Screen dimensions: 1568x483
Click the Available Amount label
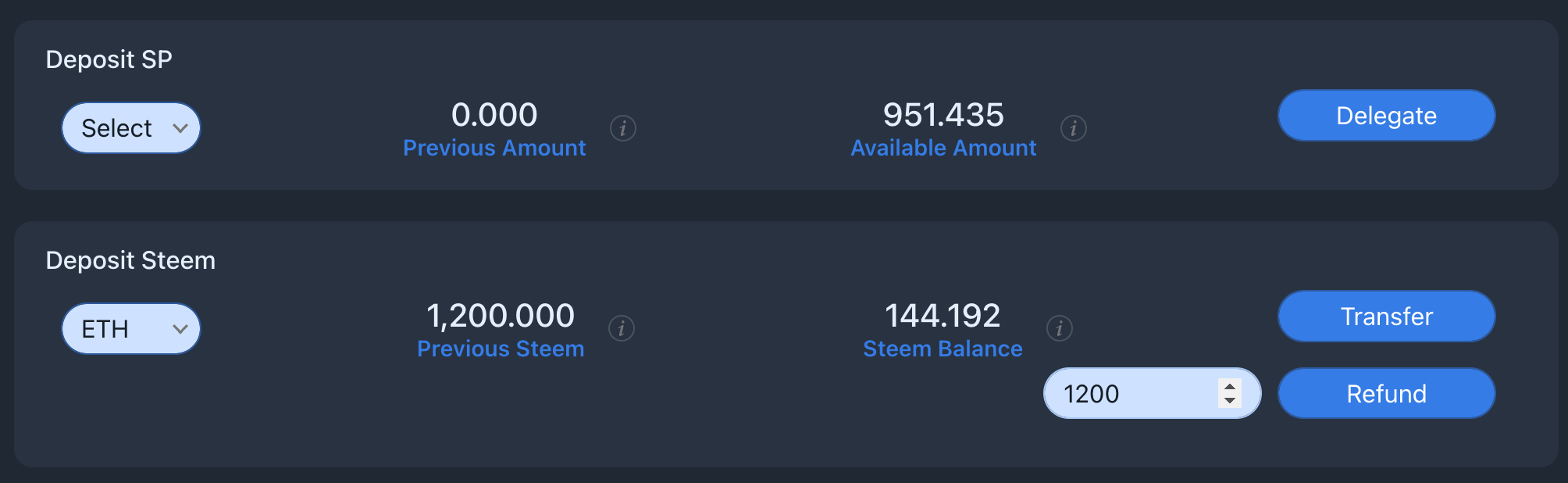943,148
